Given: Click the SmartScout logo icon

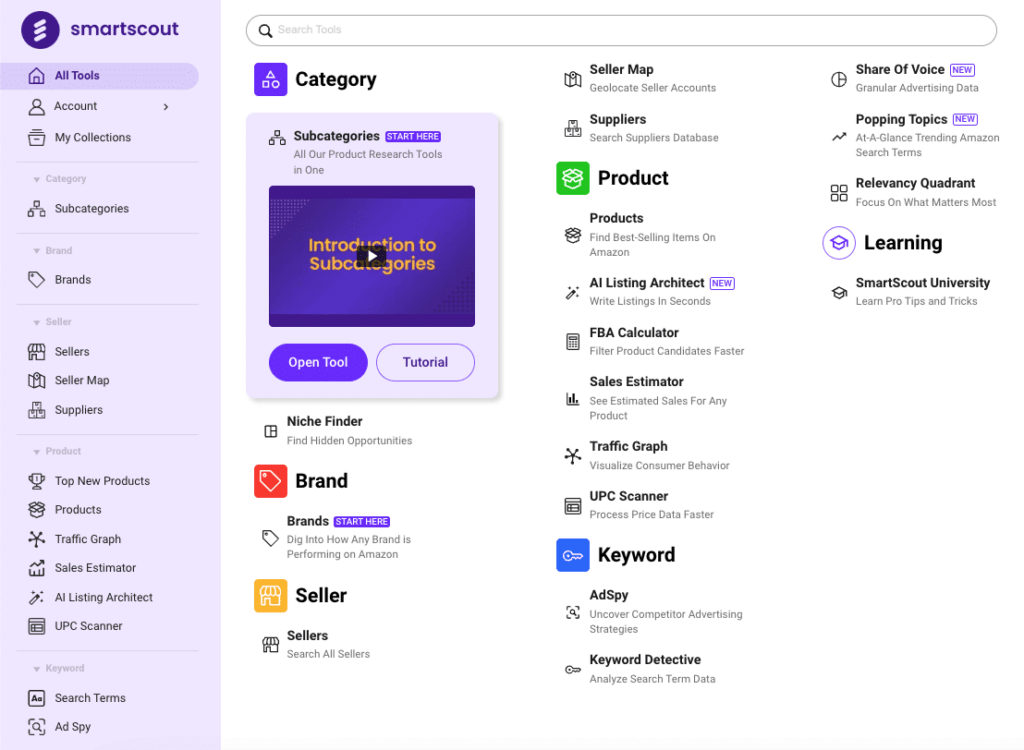Looking at the screenshot, I should (x=40, y=29).
